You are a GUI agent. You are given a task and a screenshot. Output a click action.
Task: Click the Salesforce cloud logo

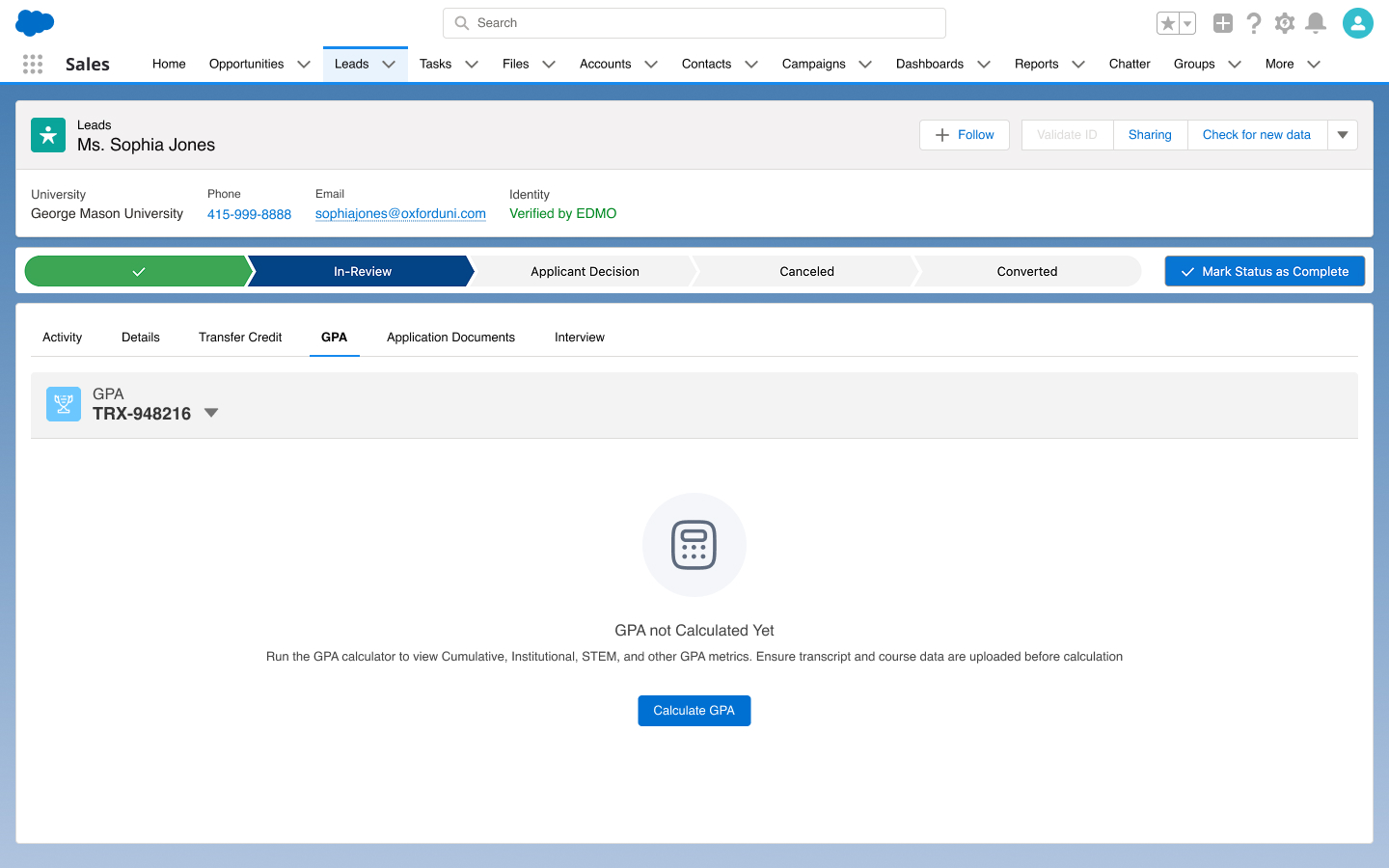35,22
